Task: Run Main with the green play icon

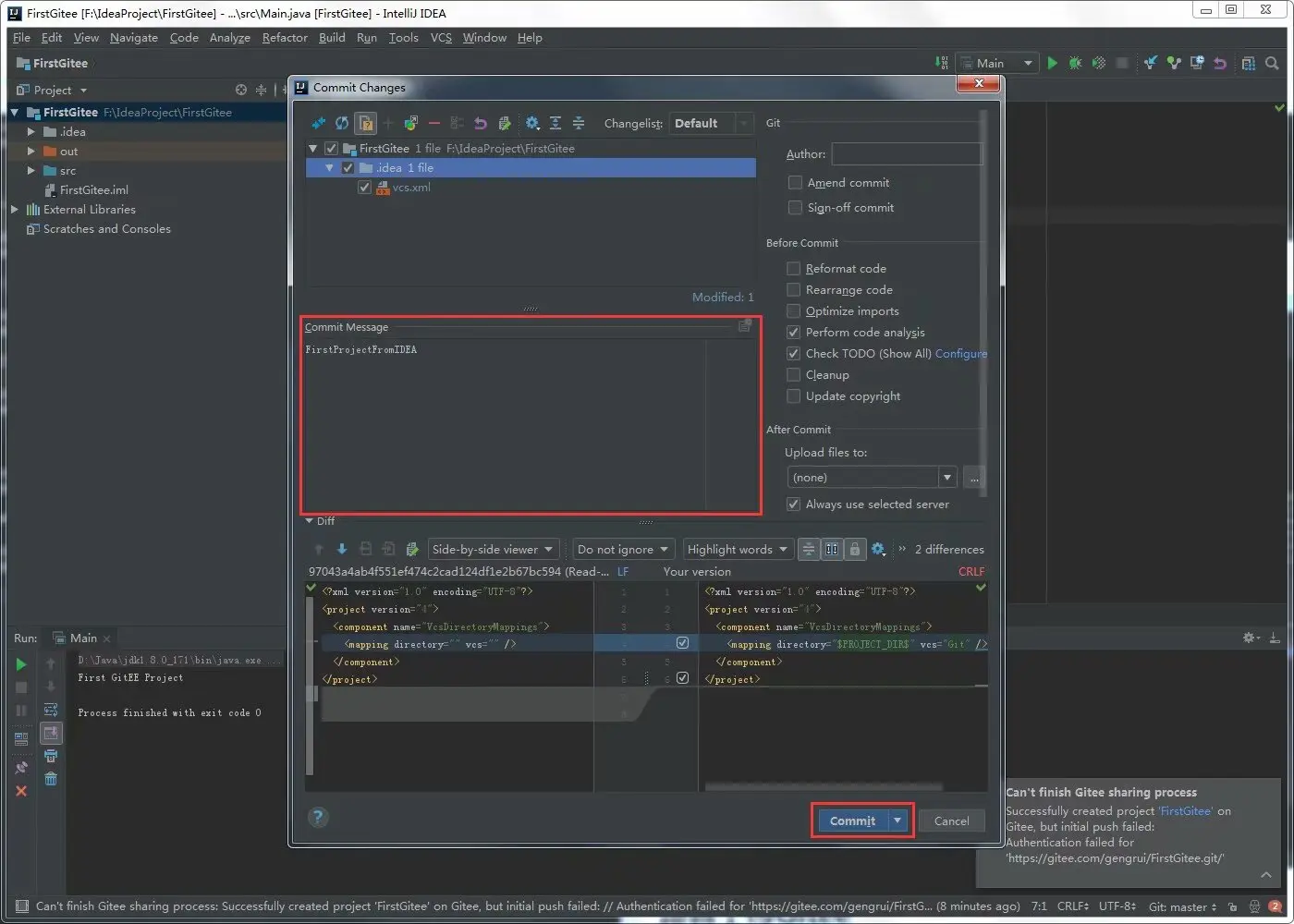Action: pyautogui.click(x=1052, y=63)
